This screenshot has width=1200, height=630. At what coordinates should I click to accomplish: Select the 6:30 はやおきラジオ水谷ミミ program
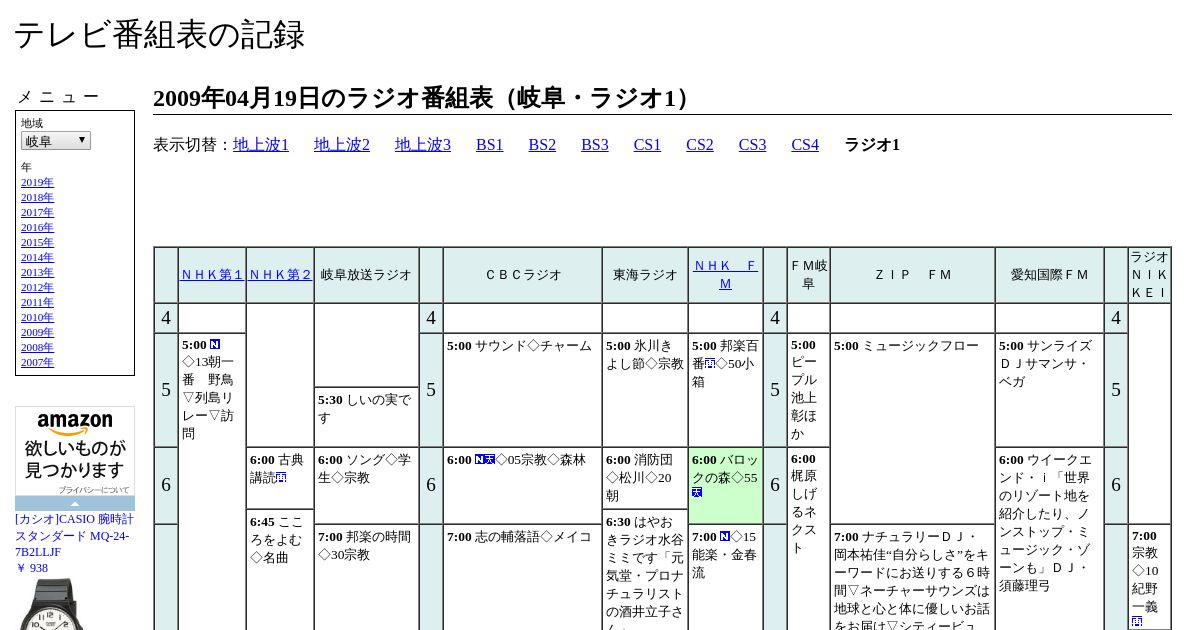[645, 570]
